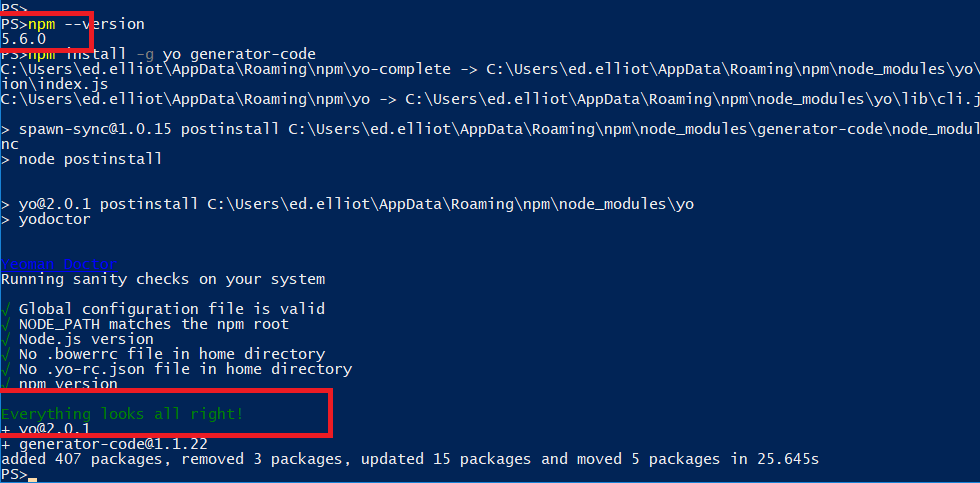The image size is (980, 483).
Task: Click the Yeoman Doctor heading
Action: pyautogui.click(x=59, y=264)
